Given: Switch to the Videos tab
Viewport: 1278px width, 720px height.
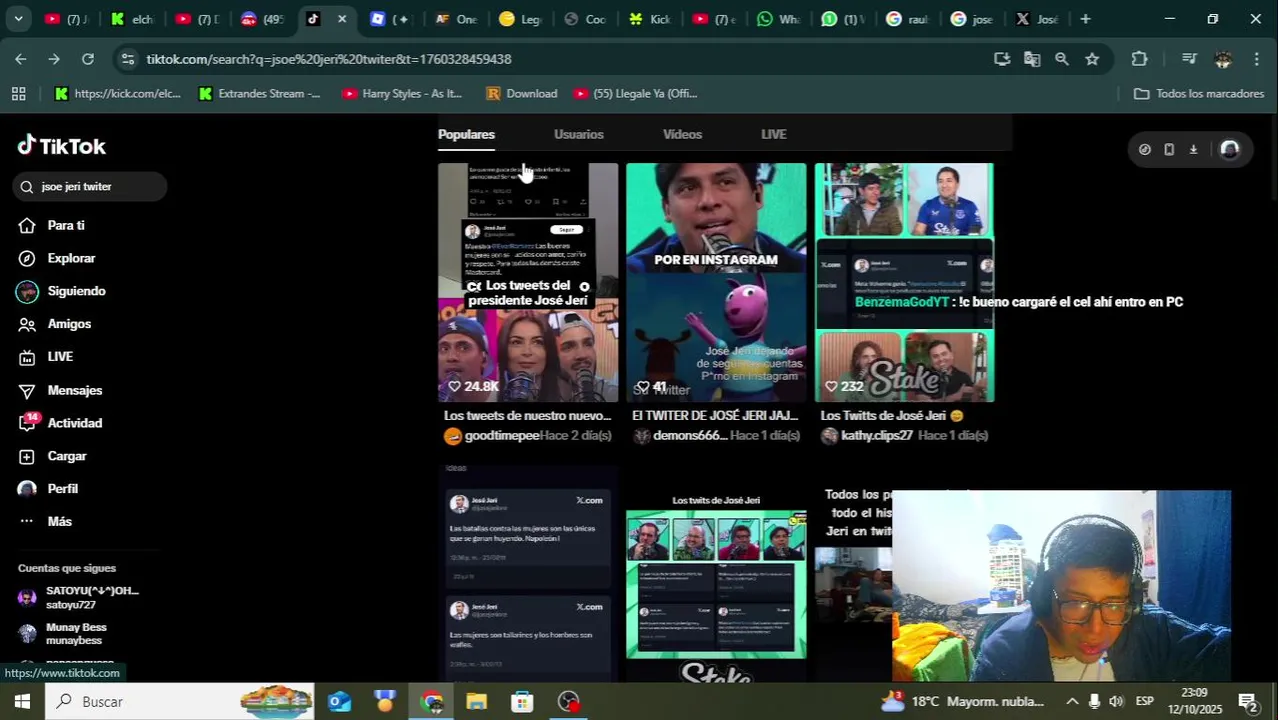Looking at the screenshot, I should pos(682,134).
